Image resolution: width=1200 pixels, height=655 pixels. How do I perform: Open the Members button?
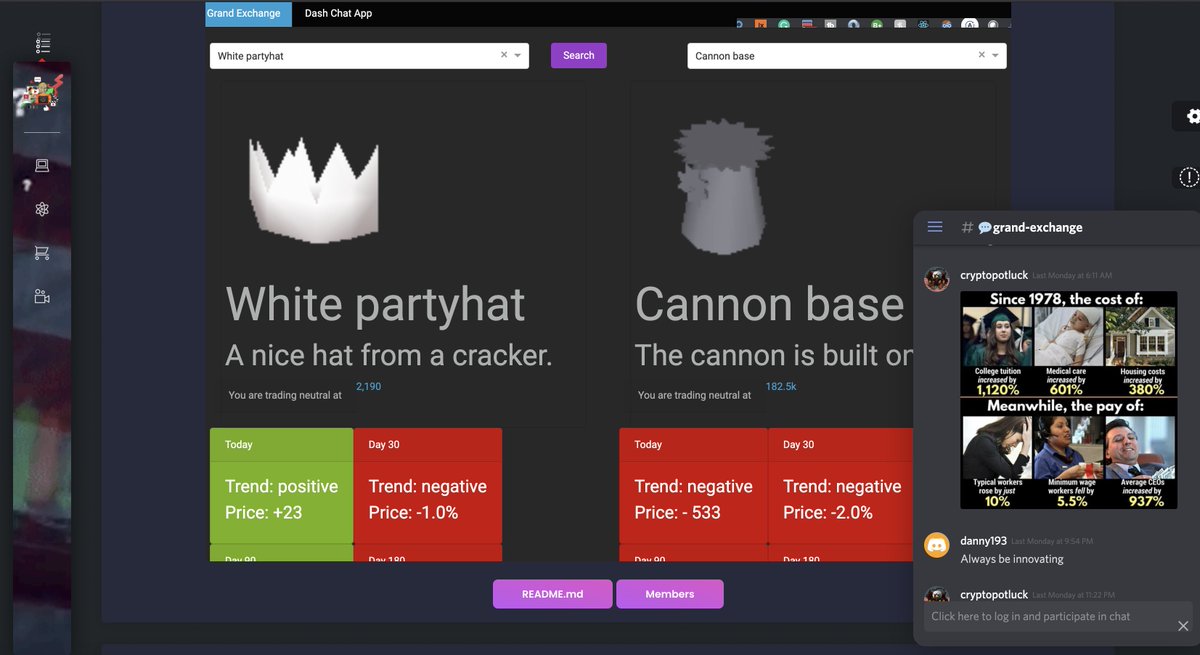pos(670,594)
